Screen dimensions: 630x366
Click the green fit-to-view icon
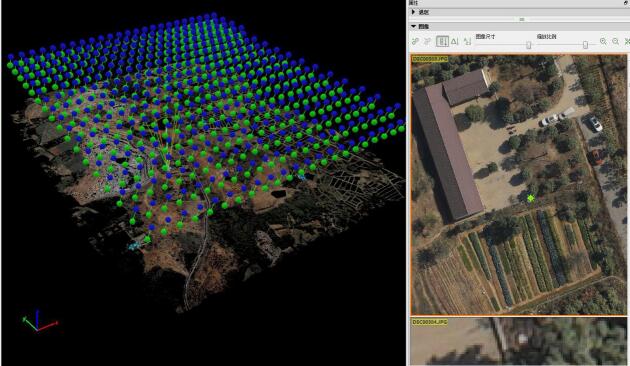pyautogui.click(x=627, y=41)
